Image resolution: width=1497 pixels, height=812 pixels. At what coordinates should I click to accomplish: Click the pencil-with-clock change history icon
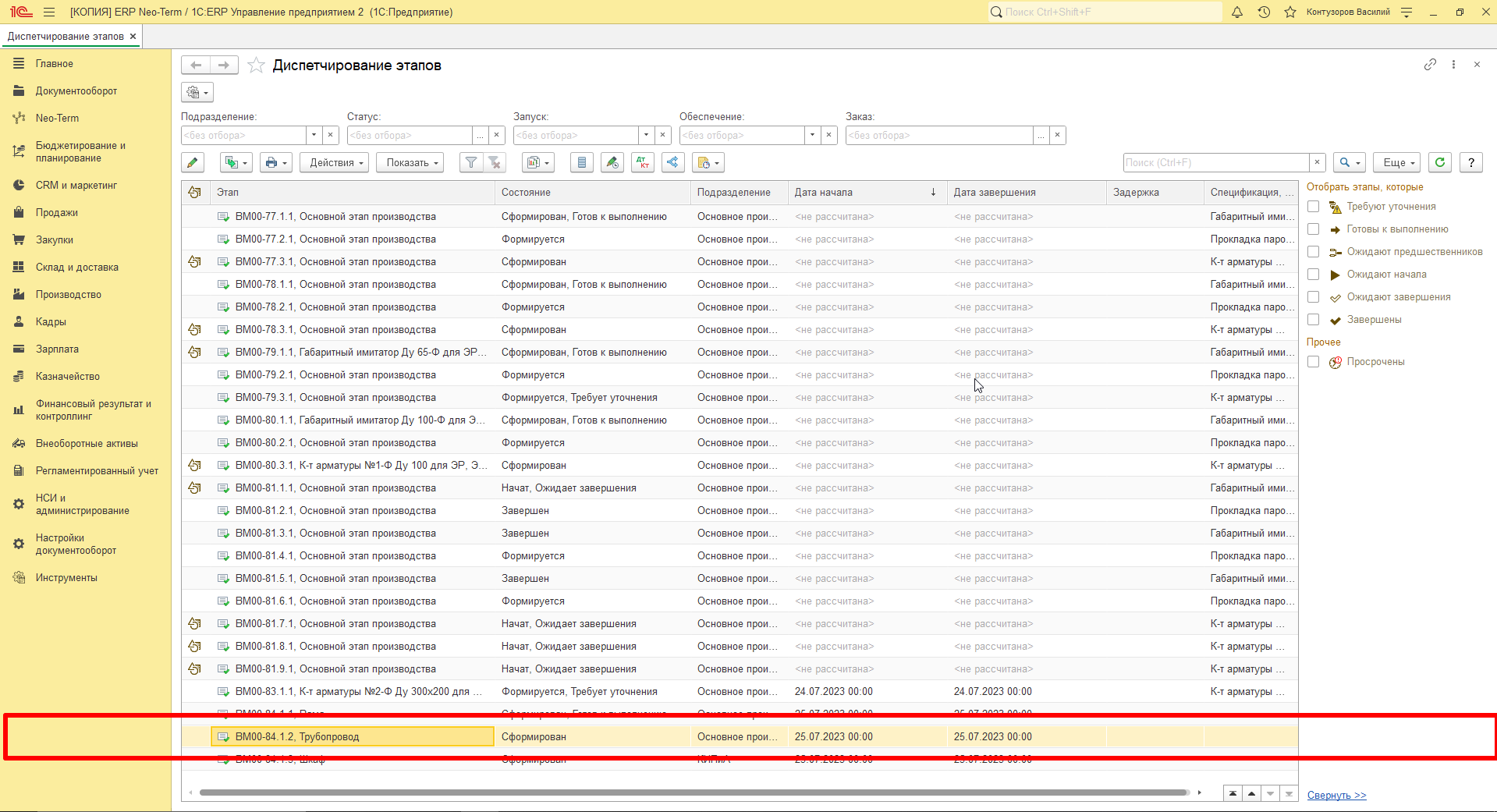(x=612, y=162)
